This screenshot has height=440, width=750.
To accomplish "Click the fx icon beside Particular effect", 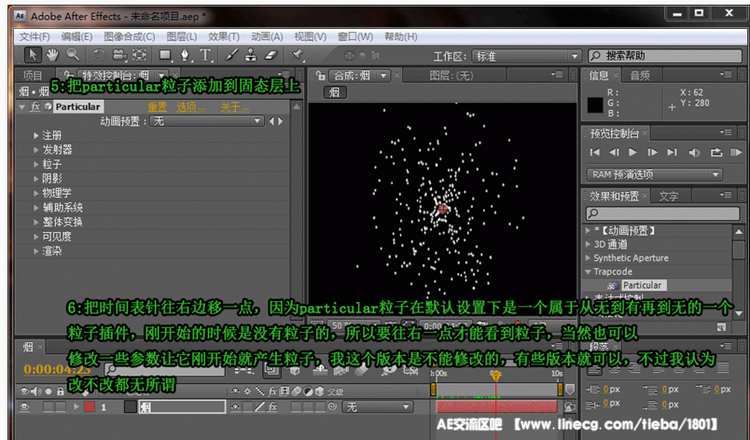I will pyautogui.click(x=35, y=107).
